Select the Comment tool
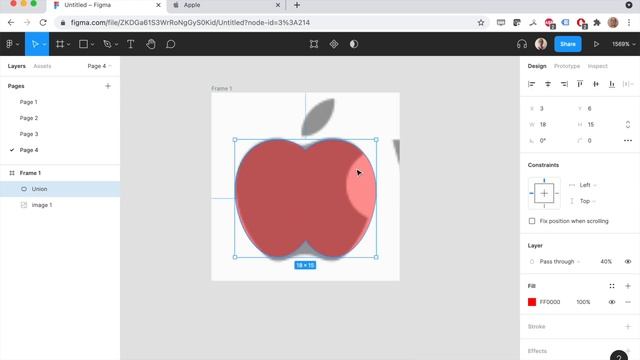This screenshot has width=640, height=360. [x=171, y=44]
